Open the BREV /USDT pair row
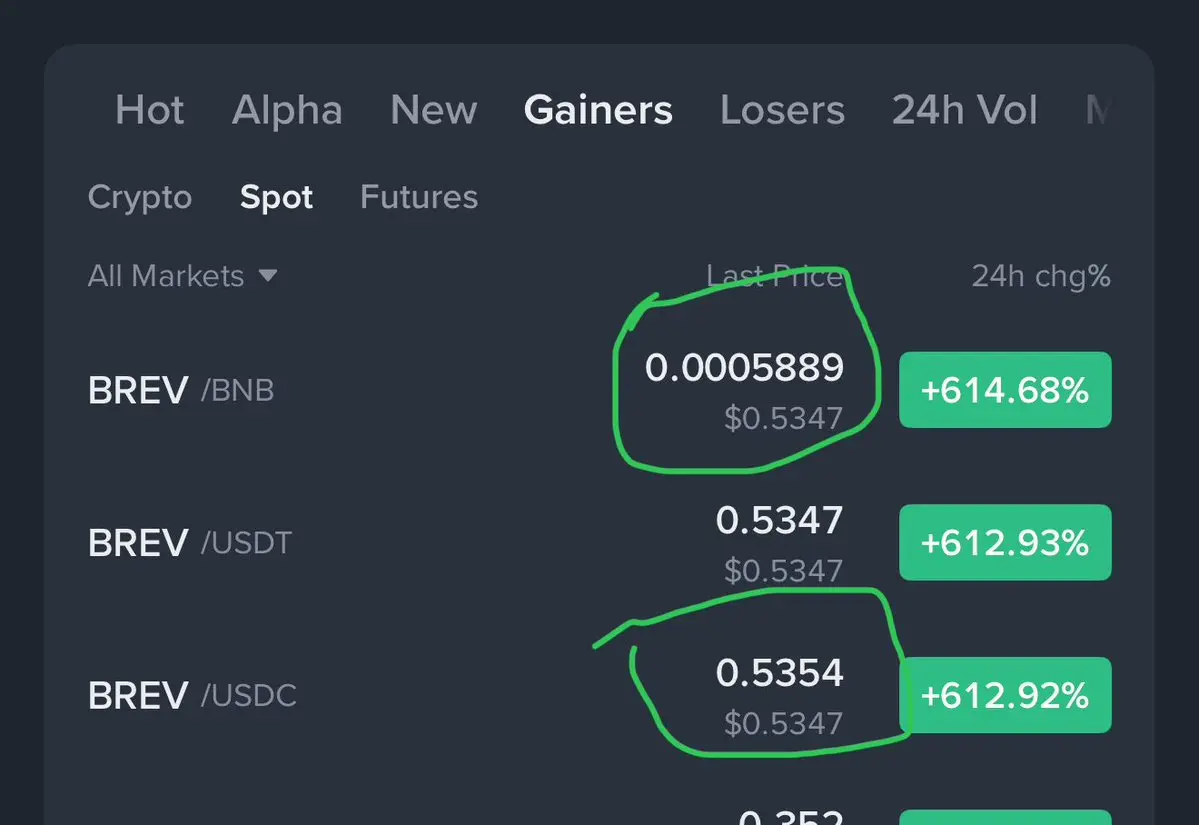The width and height of the screenshot is (1199, 825). click(x=190, y=543)
